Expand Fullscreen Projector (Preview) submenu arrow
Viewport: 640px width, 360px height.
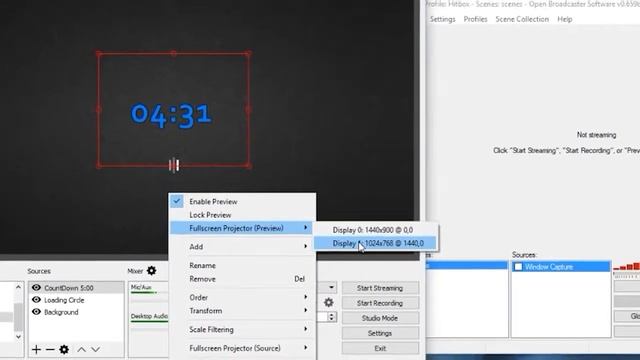[305, 228]
